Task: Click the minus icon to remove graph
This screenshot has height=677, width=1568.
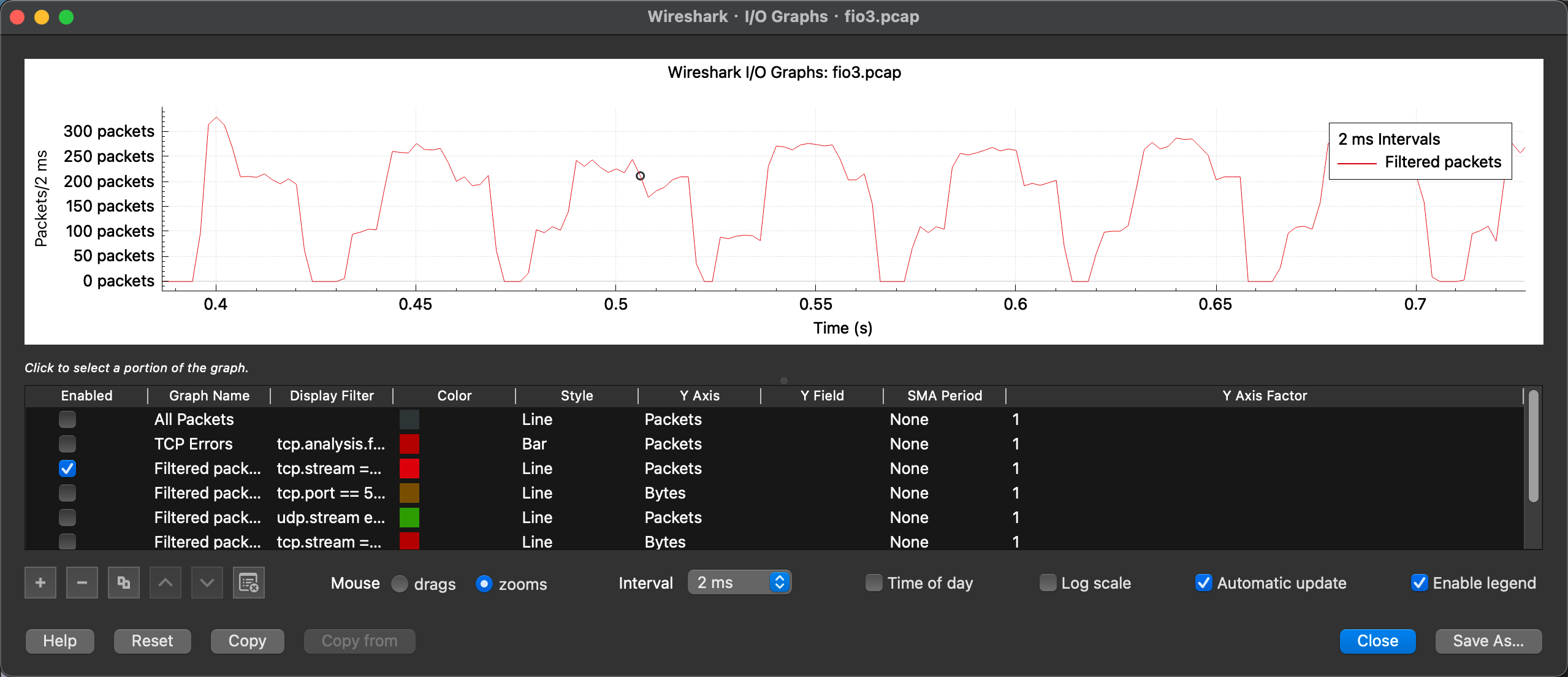Action: point(82,583)
